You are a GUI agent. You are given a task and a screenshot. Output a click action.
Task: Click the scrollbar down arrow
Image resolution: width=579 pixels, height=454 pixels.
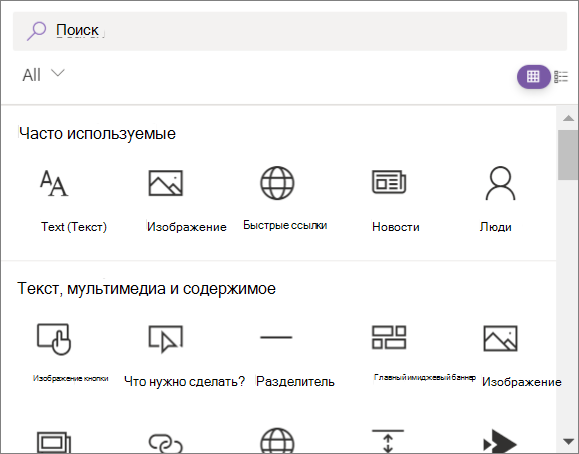tap(568, 441)
